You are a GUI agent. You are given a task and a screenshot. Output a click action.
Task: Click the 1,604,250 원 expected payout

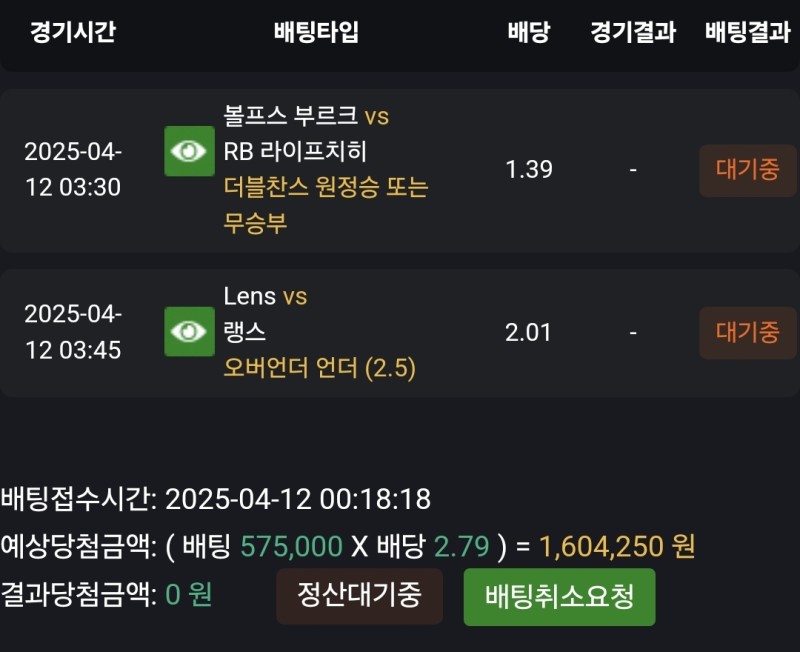[x=616, y=547]
